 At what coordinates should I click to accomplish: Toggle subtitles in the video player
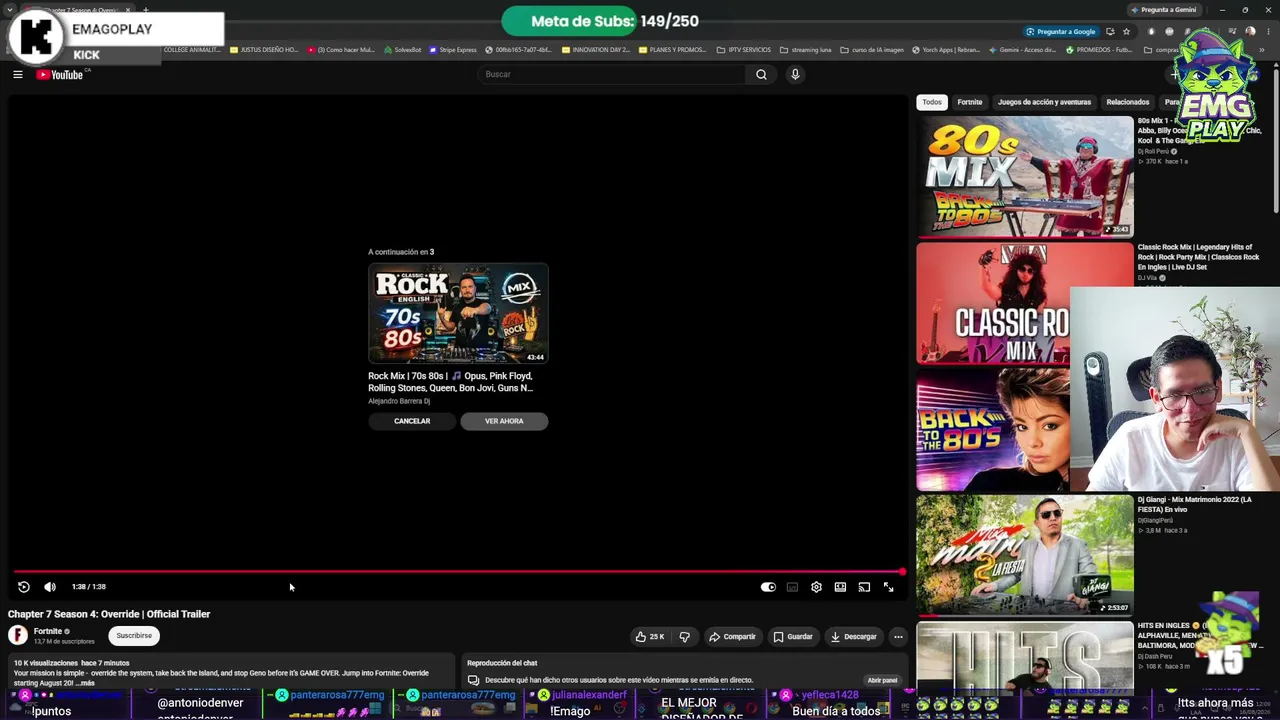792,587
